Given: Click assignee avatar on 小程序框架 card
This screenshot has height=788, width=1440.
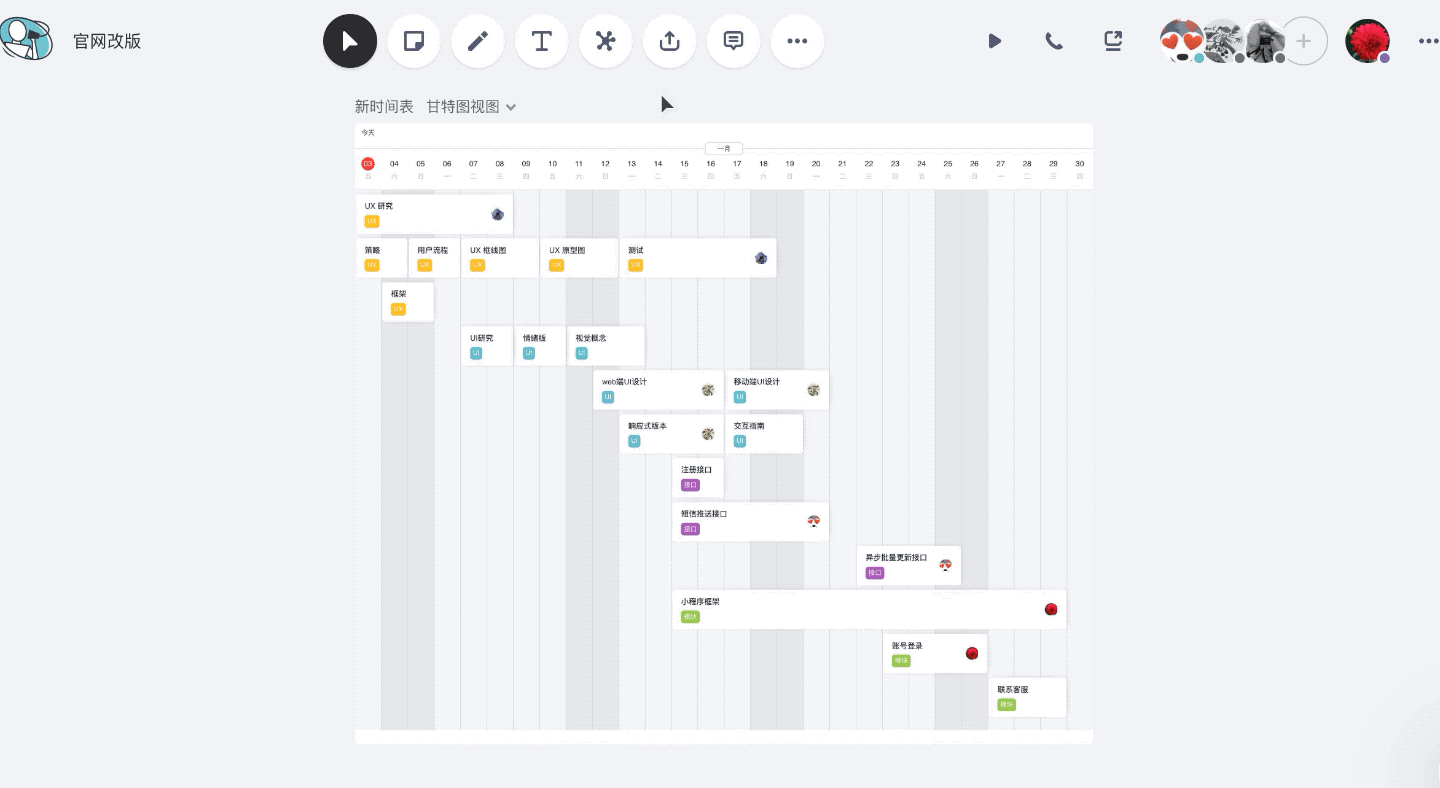Looking at the screenshot, I should (x=1051, y=609).
